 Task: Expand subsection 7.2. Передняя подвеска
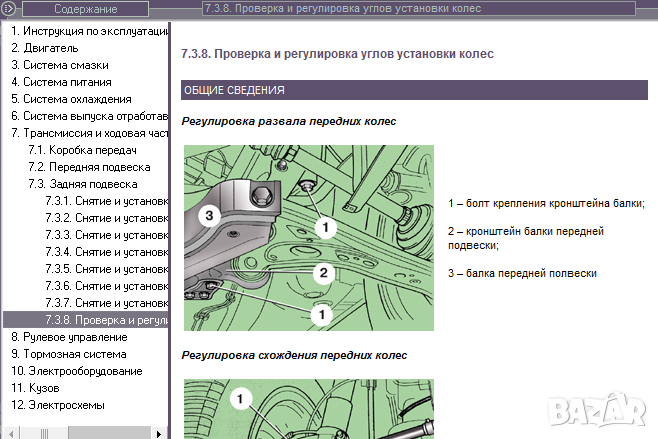click(x=89, y=167)
